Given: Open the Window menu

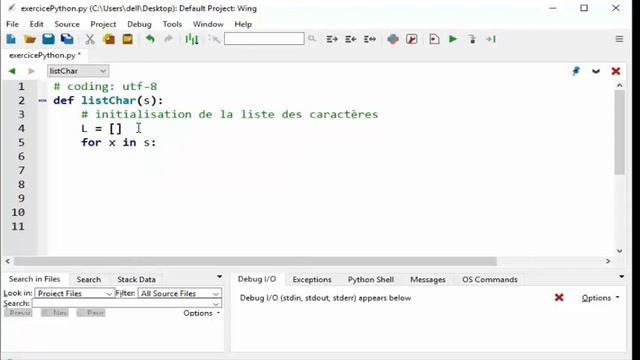Looking at the screenshot, I should 208,24.
